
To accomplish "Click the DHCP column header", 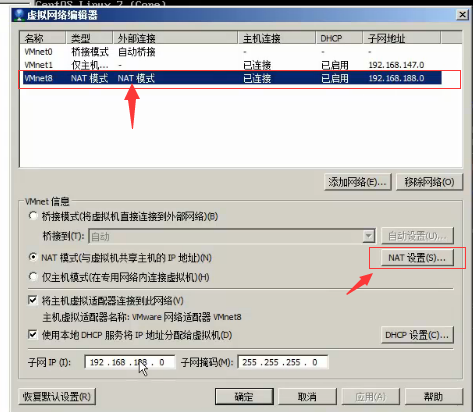I will pos(339,38).
